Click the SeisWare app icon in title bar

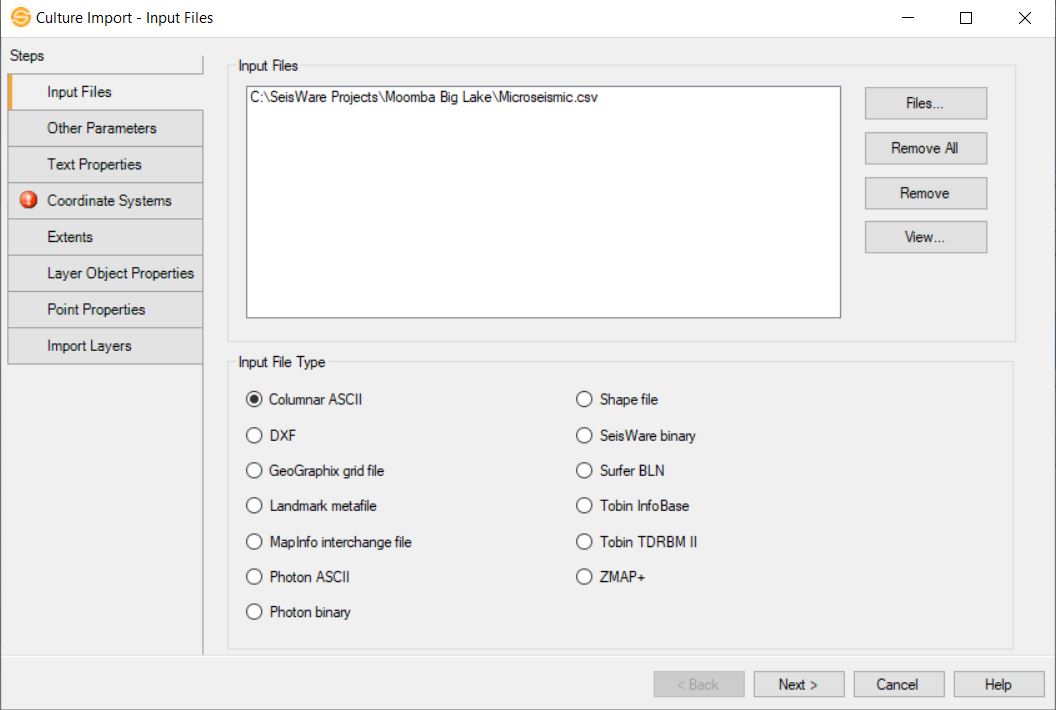[x=20, y=18]
